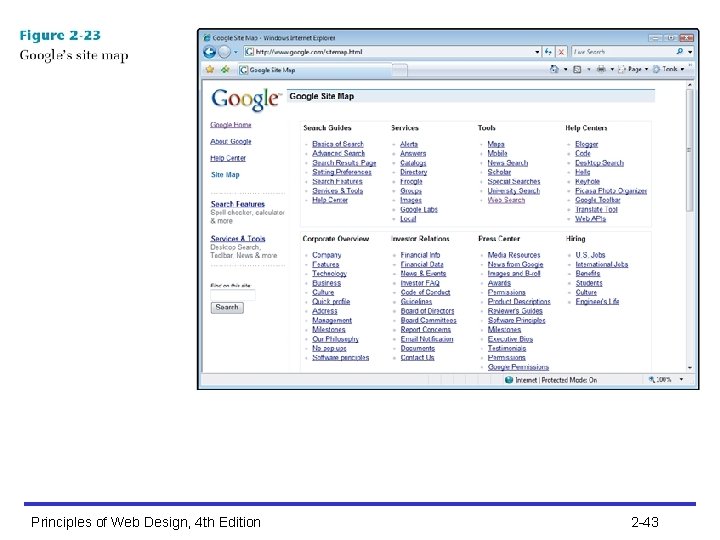Open the Contact Us link
Screen dimensions: 720x540
(x=417, y=358)
